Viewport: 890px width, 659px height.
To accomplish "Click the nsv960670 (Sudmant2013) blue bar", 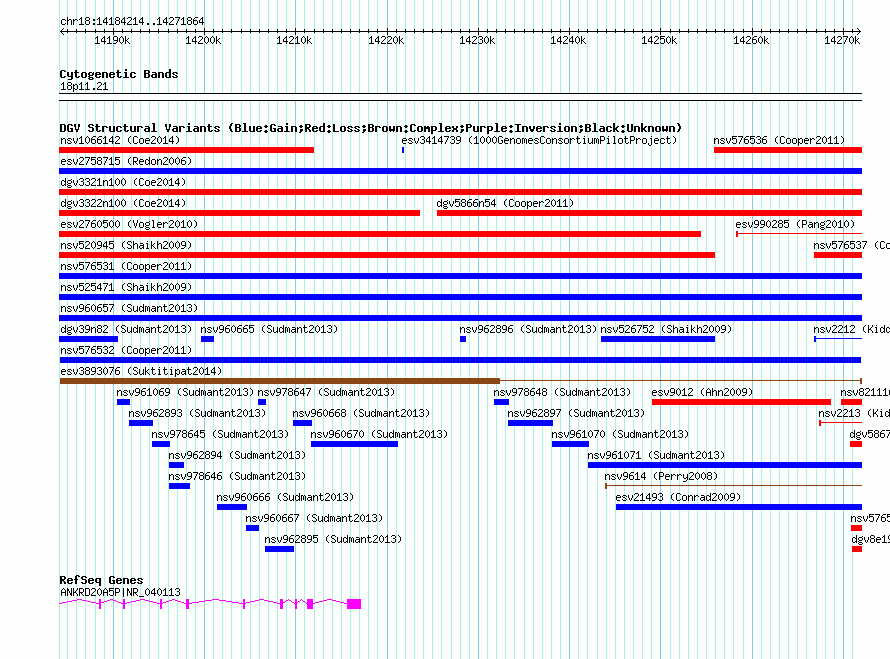I will pyautogui.click(x=354, y=444).
